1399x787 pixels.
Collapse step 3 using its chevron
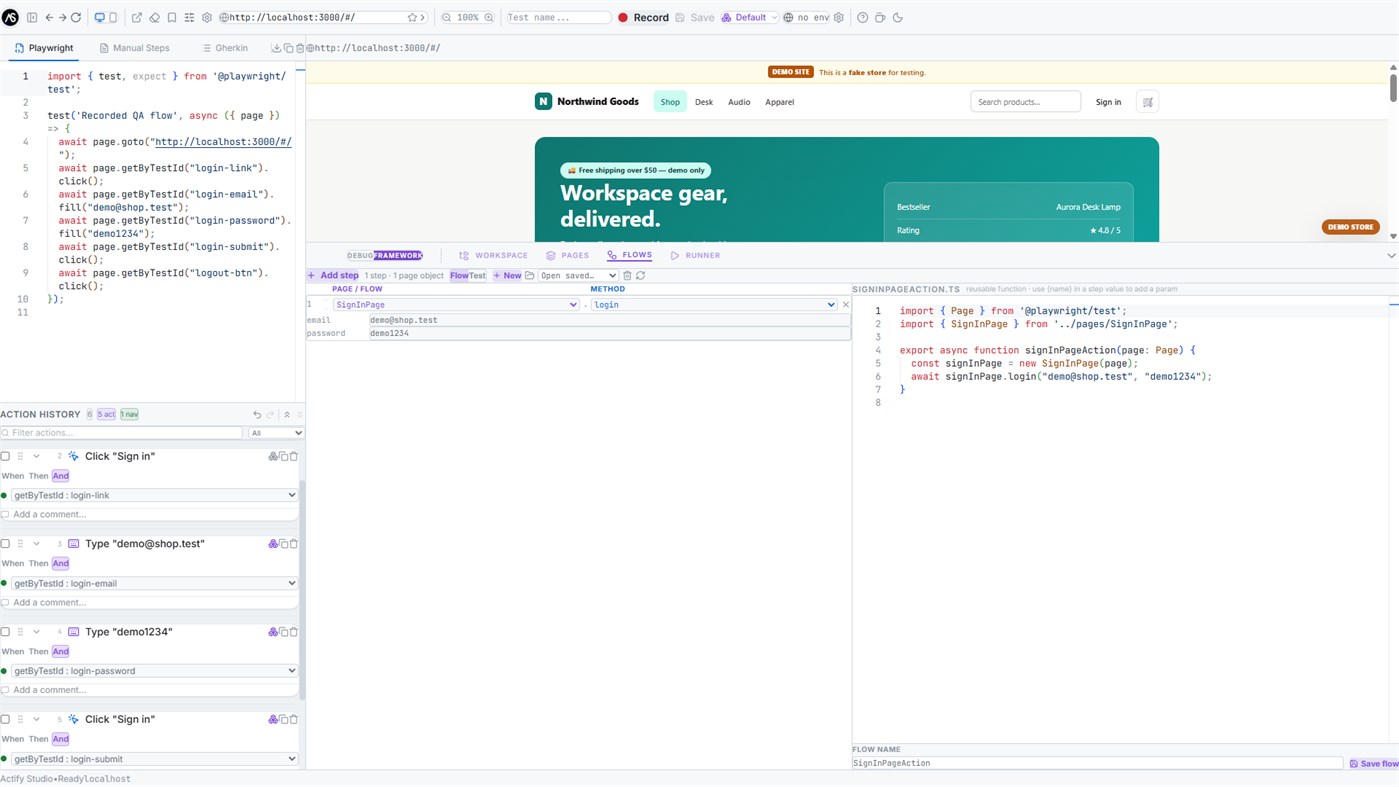click(36, 544)
